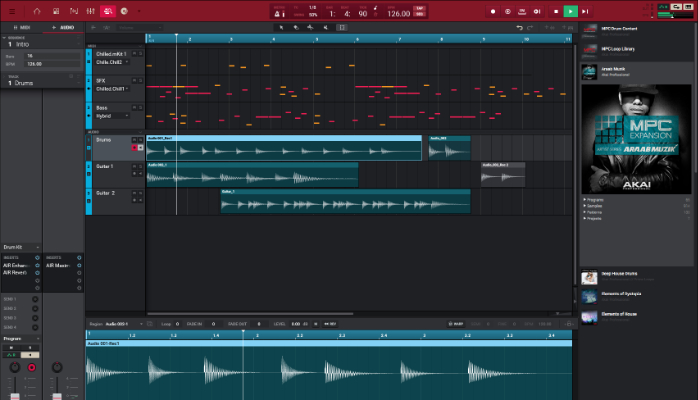Open the sample edit mode icon
This screenshot has width=698, height=400.
coord(73,11)
